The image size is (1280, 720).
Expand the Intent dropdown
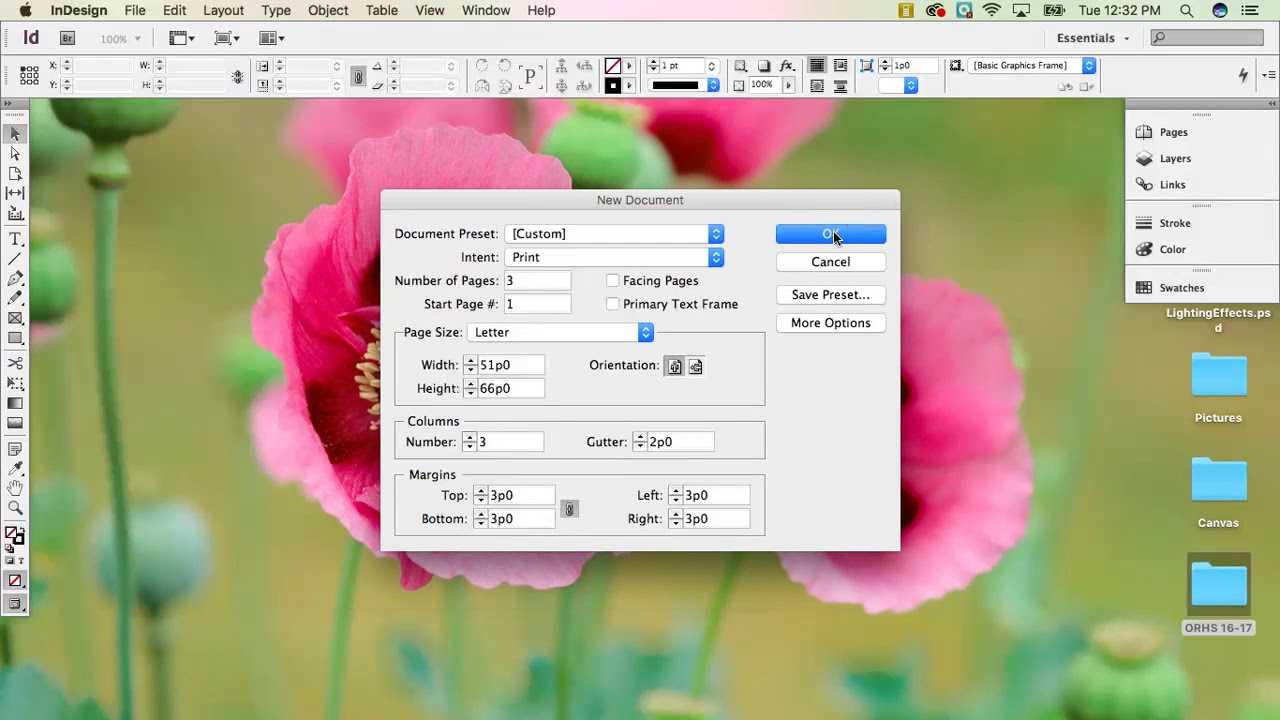tap(614, 257)
